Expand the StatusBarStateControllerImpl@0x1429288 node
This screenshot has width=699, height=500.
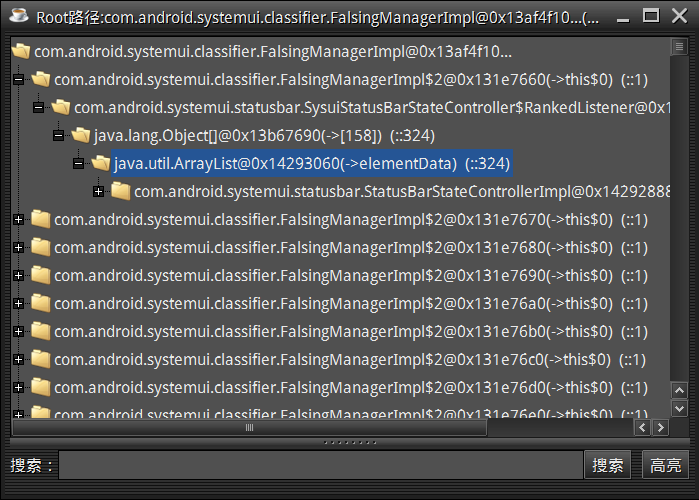click(x=99, y=192)
